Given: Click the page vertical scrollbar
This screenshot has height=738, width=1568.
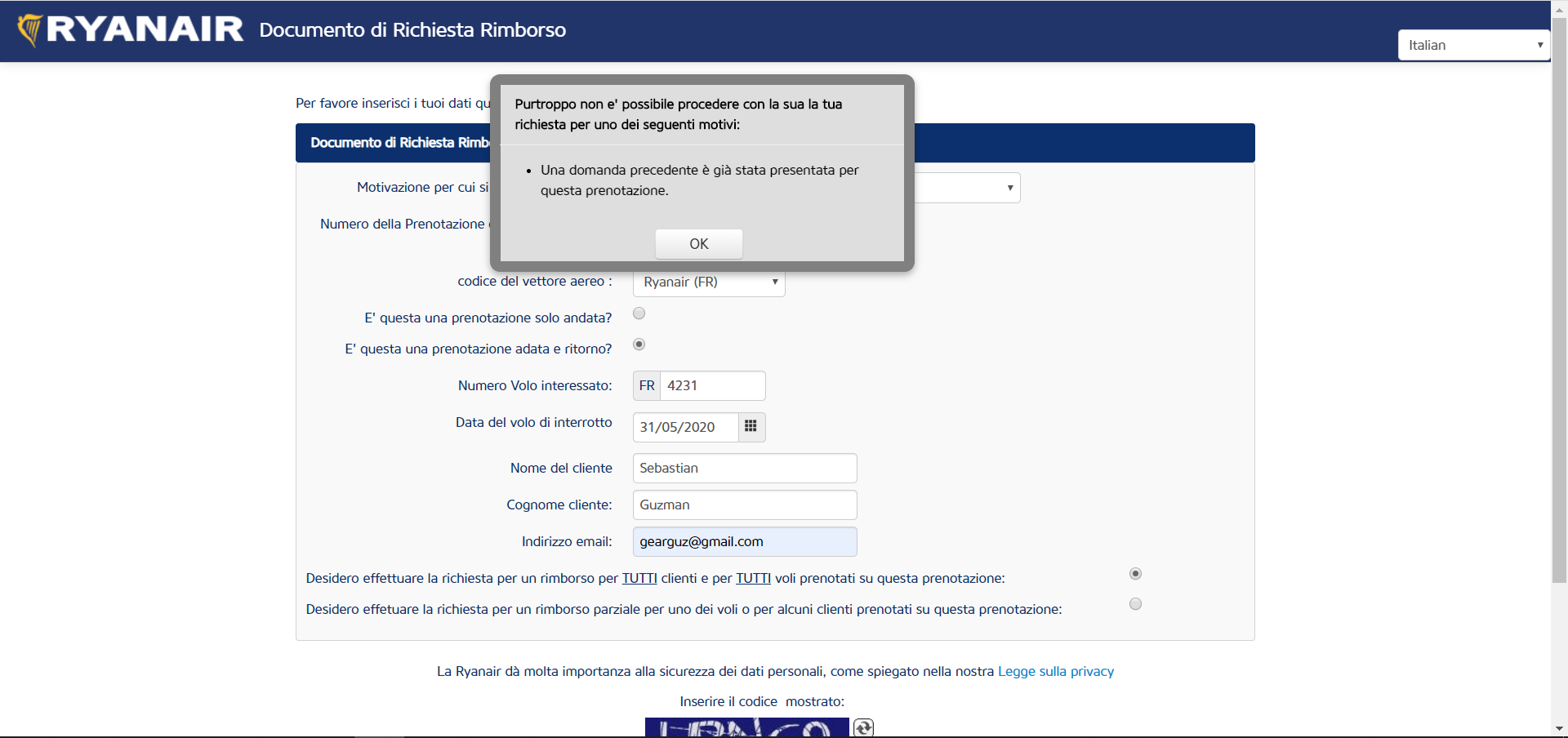Looking at the screenshot, I should (1559, 302).
